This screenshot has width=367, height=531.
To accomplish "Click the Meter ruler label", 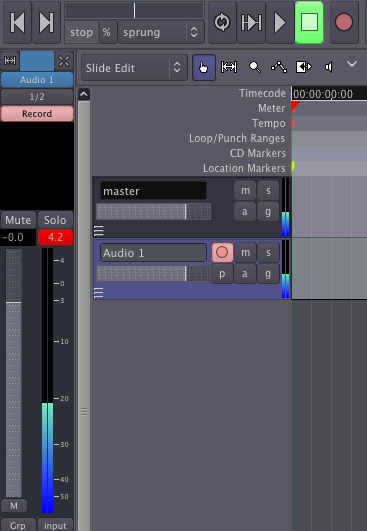I will click(272, 108).
